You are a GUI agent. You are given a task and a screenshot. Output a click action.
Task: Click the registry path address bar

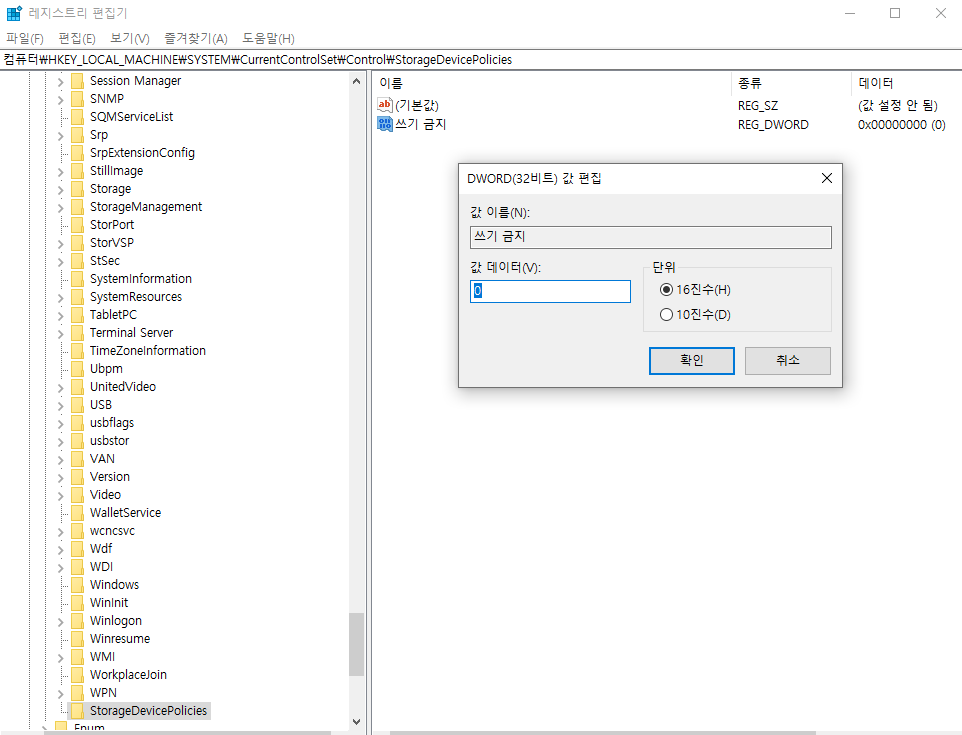[481, 60]
